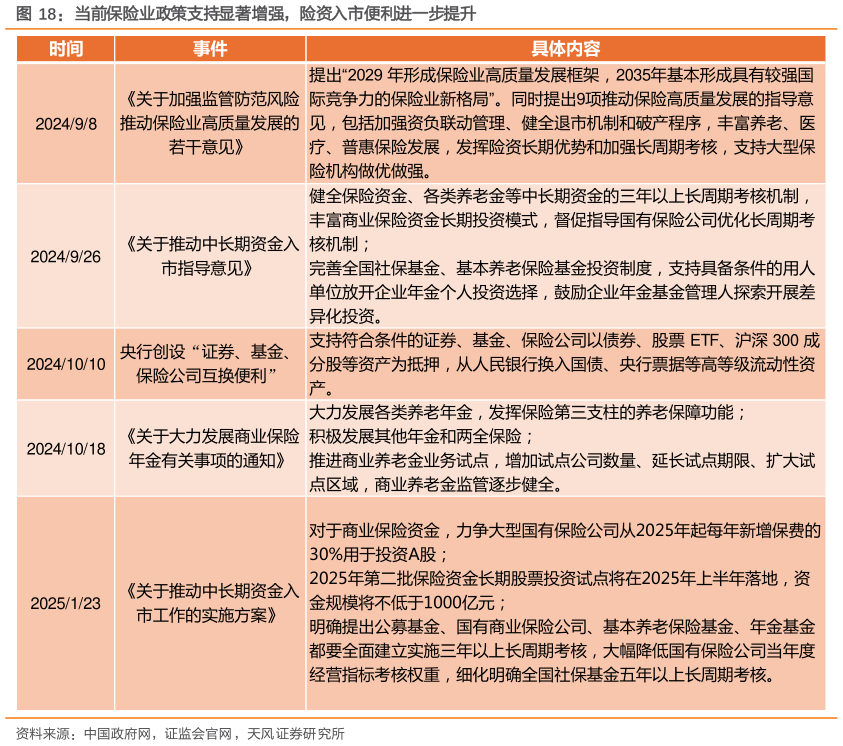Click content line '积极发展其他年金和两全保险'
The width and height of the screenshot is (843, 746).
(x=422, y=436)
